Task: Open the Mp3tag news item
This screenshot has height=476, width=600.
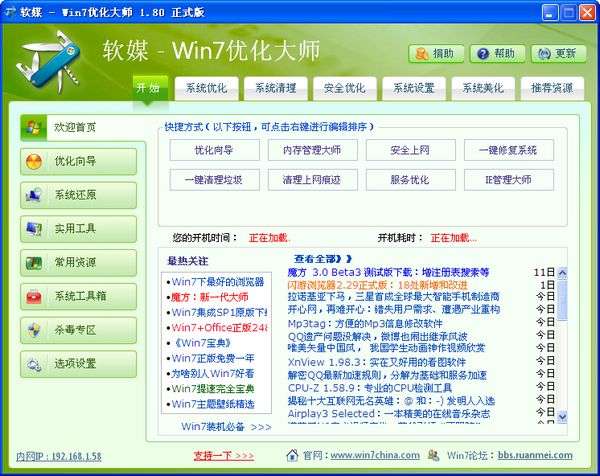Action: pos(365,324)
